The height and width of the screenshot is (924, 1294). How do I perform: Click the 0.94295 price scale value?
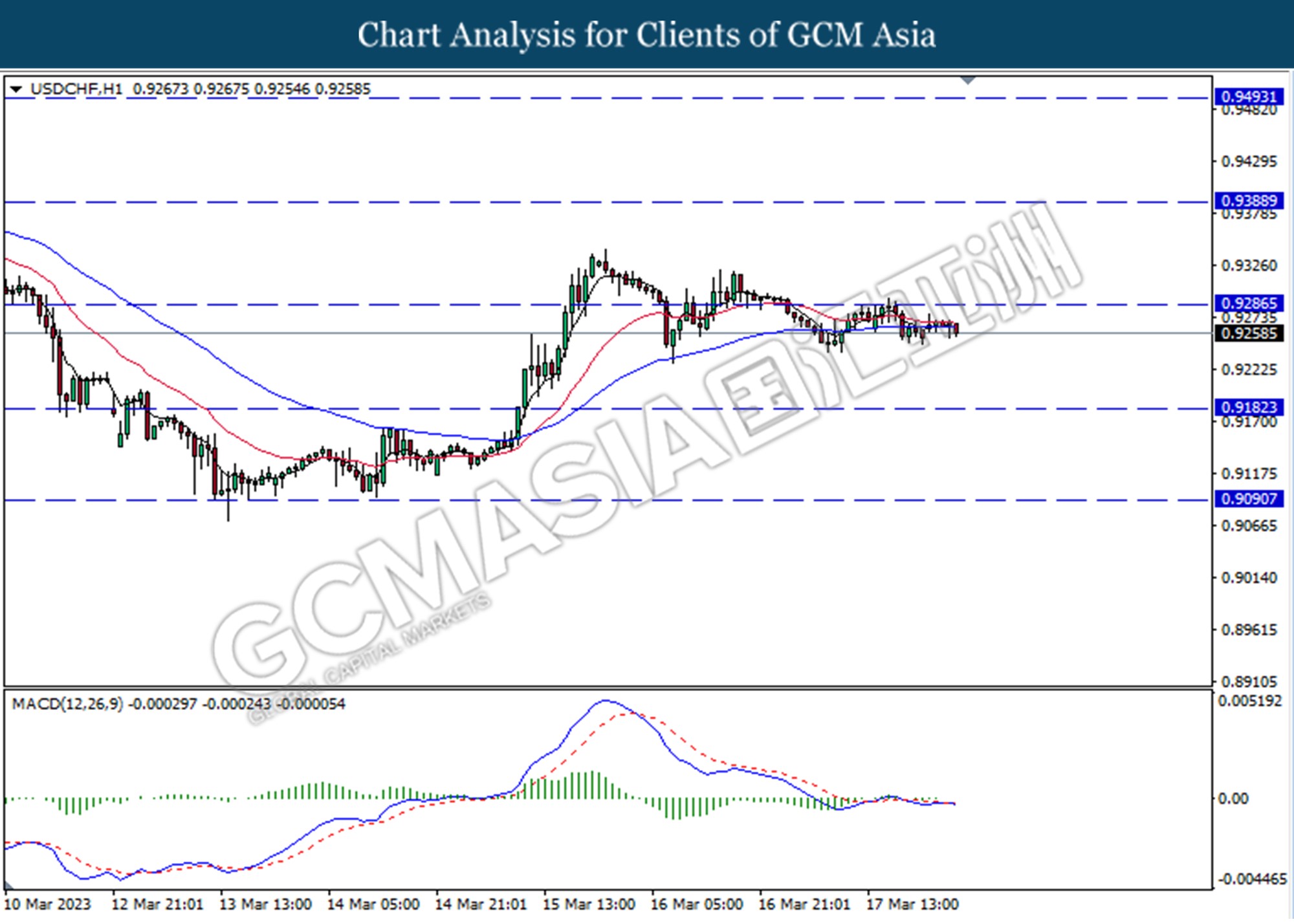pos(1249,162)
